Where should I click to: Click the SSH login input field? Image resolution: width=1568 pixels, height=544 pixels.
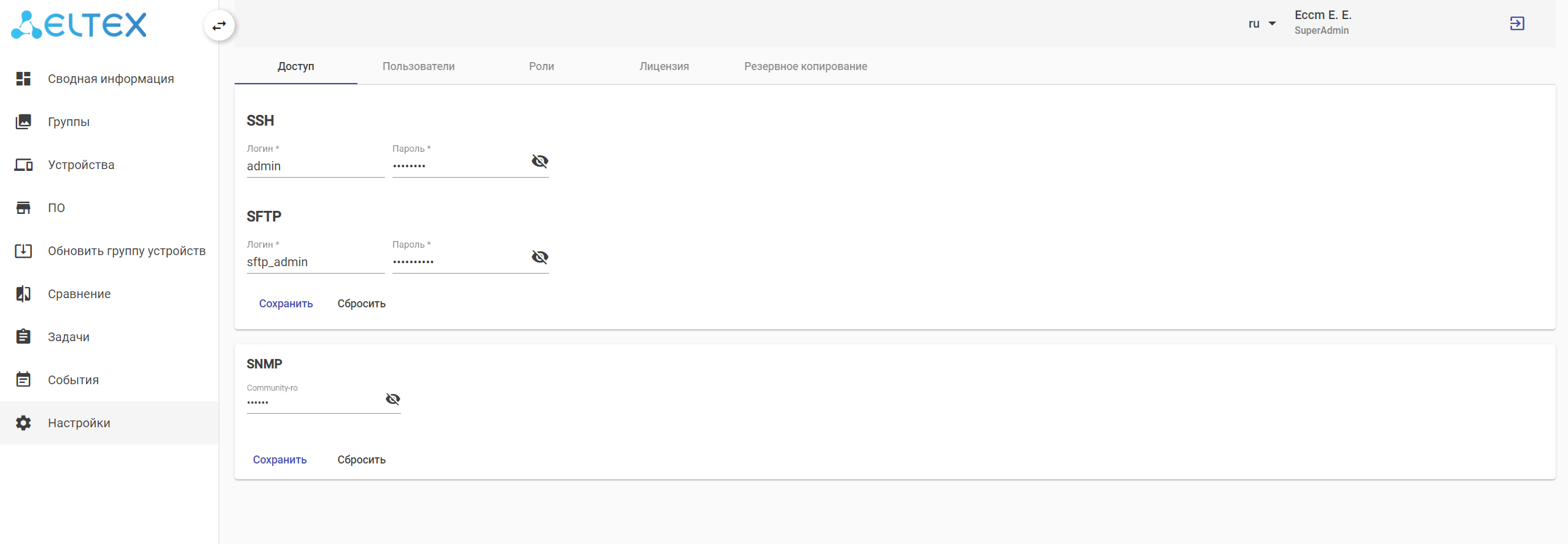tap(315, 167)
